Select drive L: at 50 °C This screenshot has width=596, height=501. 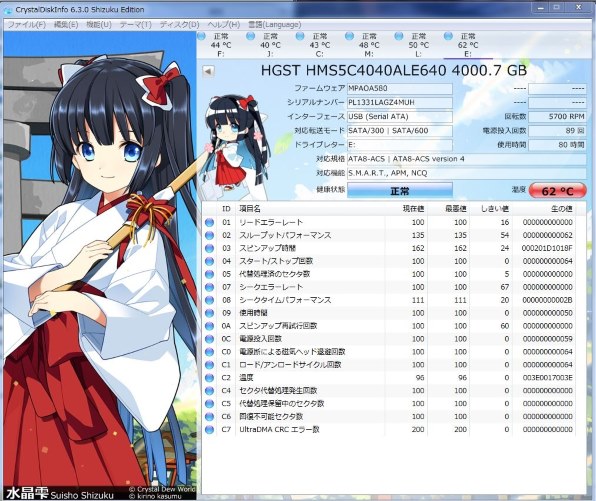click(418, 45)
